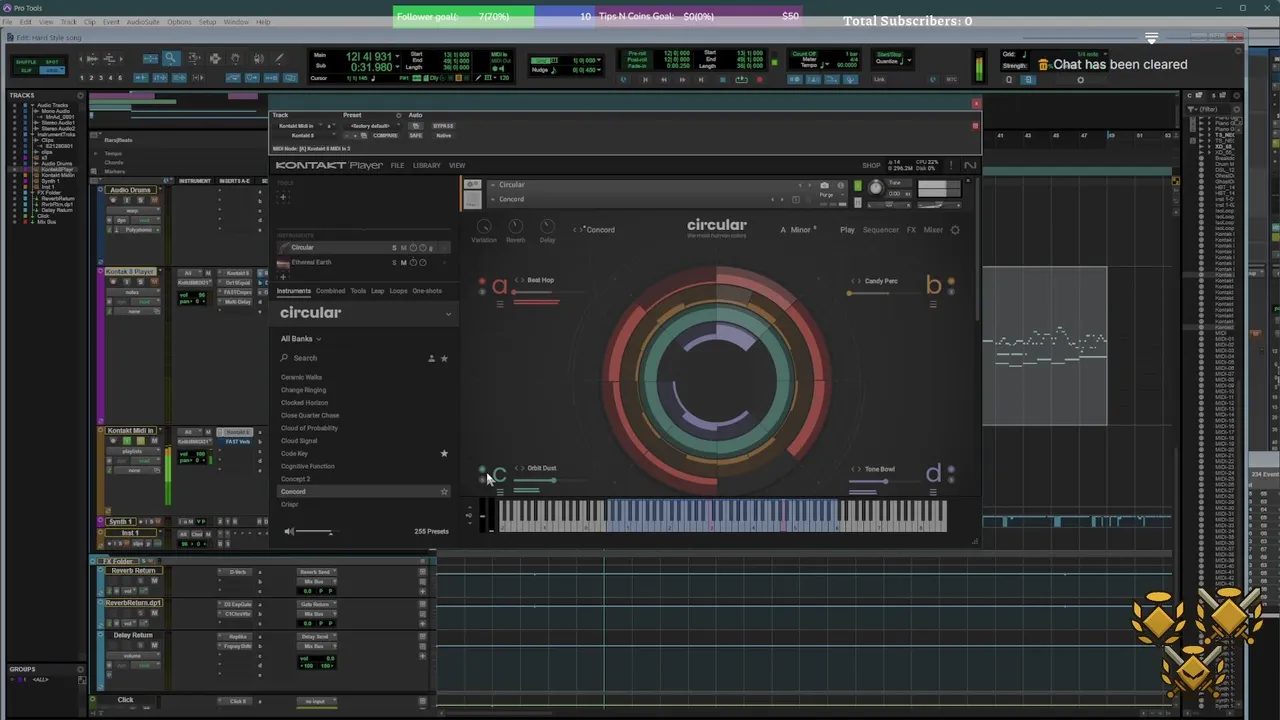Open the instrument info icon next to camera
The image size is (1280, 720).
coord(841,185)
